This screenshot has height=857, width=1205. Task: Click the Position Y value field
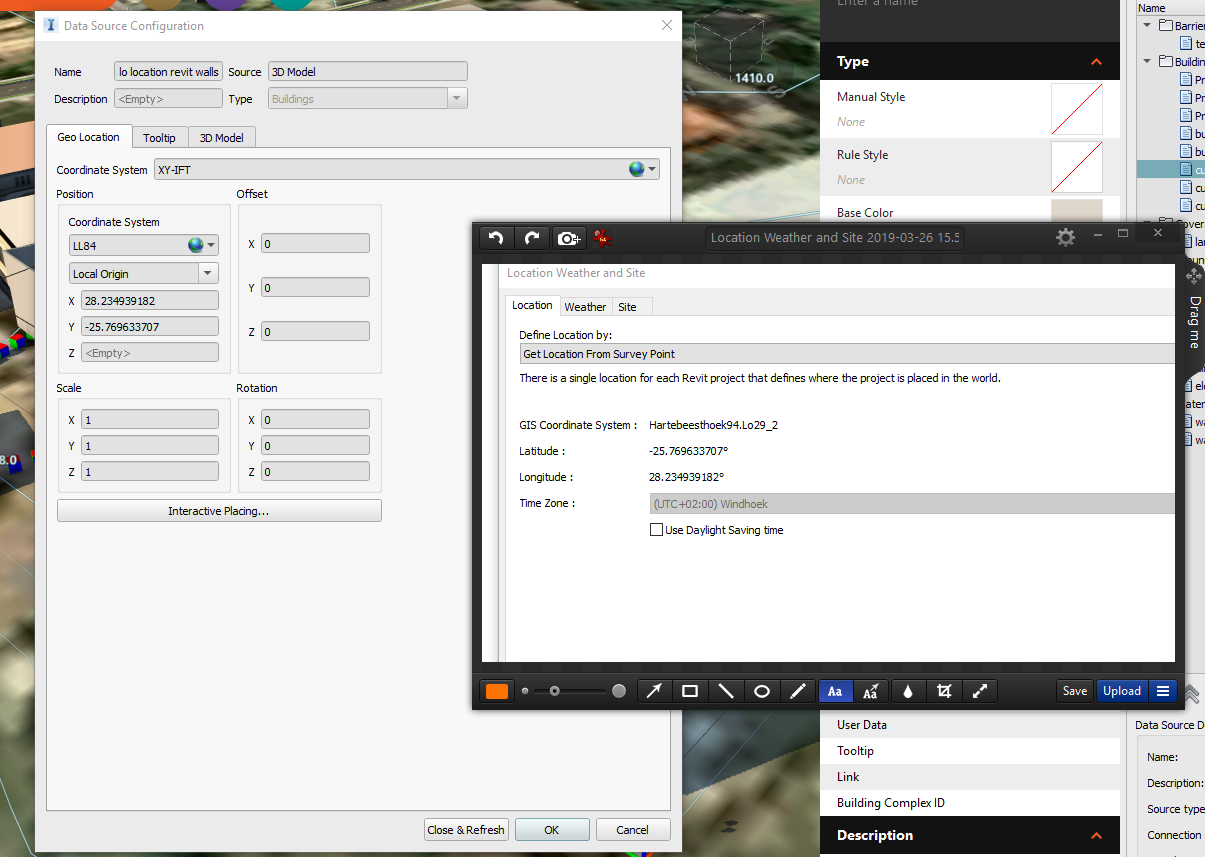[150, 326]
